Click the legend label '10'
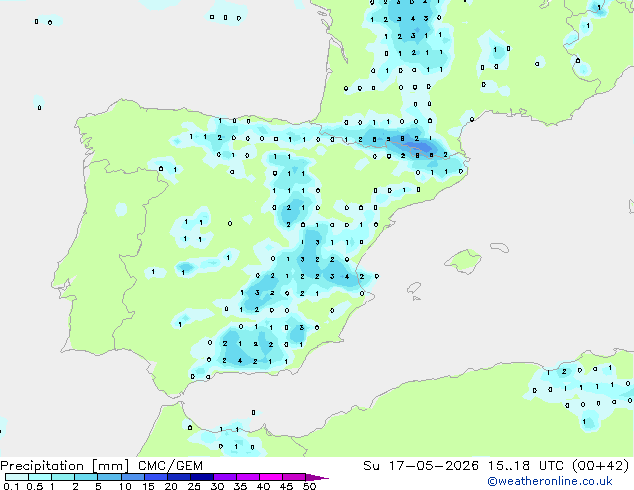The width and height of the screenshot is (634, 490). (x=125, y=486)
